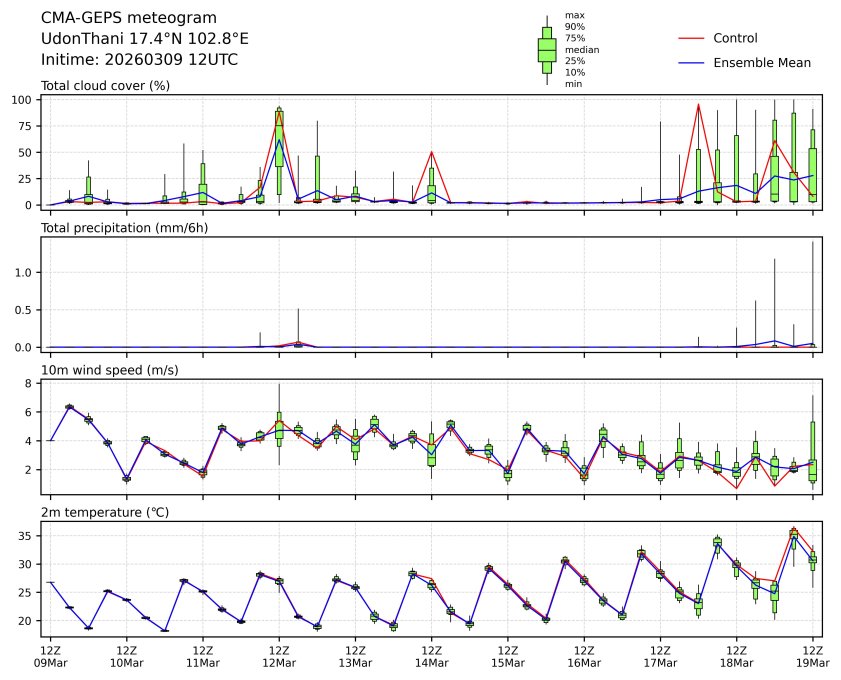Image resolution: width=841 pixels, height=680 pixels.
Task: Click the red Control legend line
Action: [x=692, y=38]
